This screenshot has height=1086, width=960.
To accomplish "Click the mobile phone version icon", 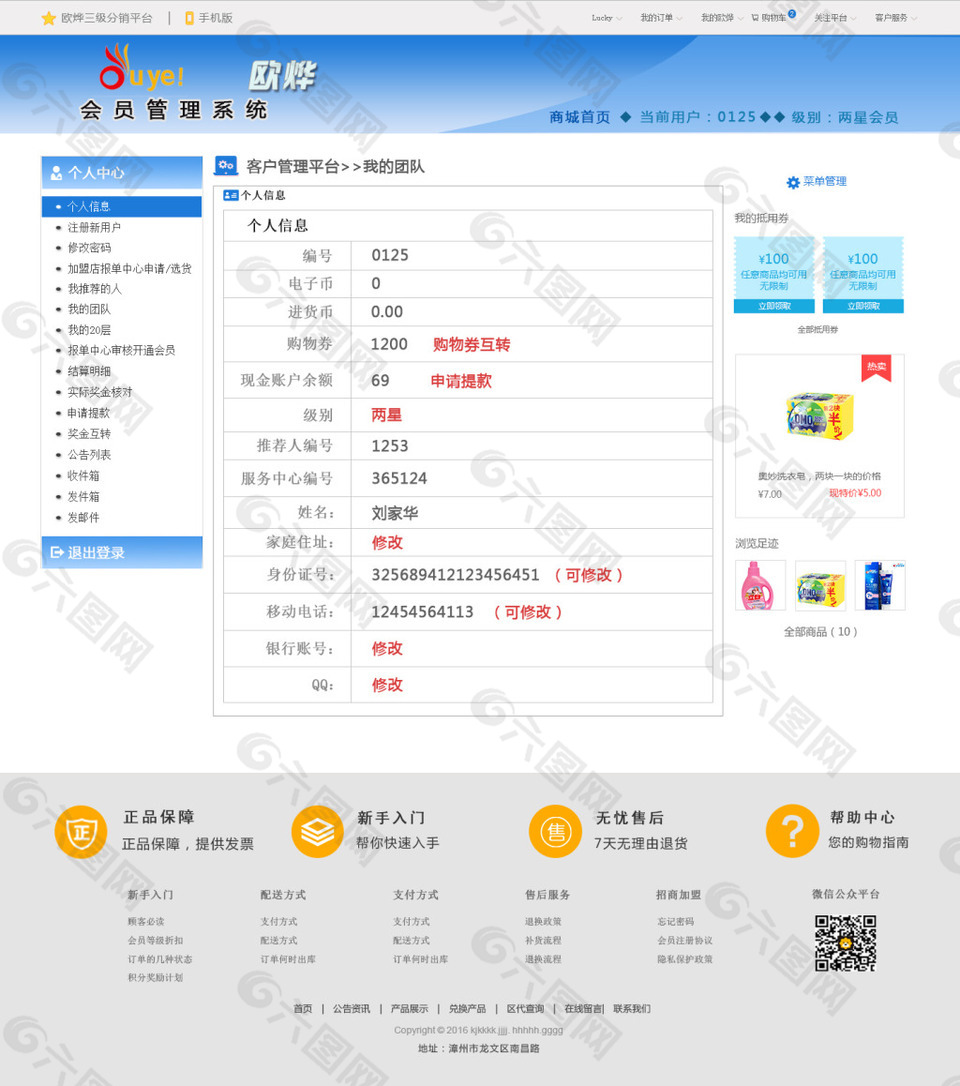I will pos(189,18).
